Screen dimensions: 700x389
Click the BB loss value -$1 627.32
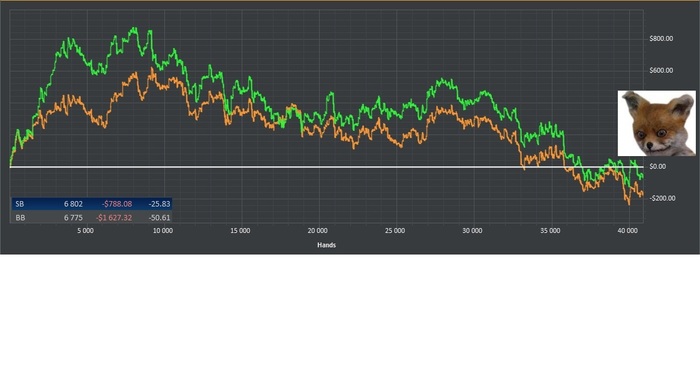(114, 218)
